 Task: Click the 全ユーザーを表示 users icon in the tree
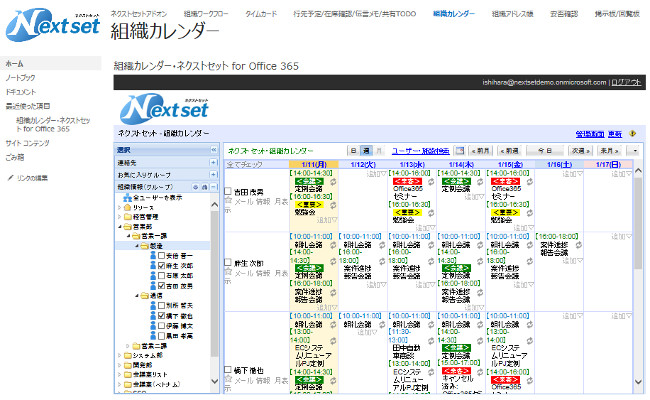tap(128, 198)
